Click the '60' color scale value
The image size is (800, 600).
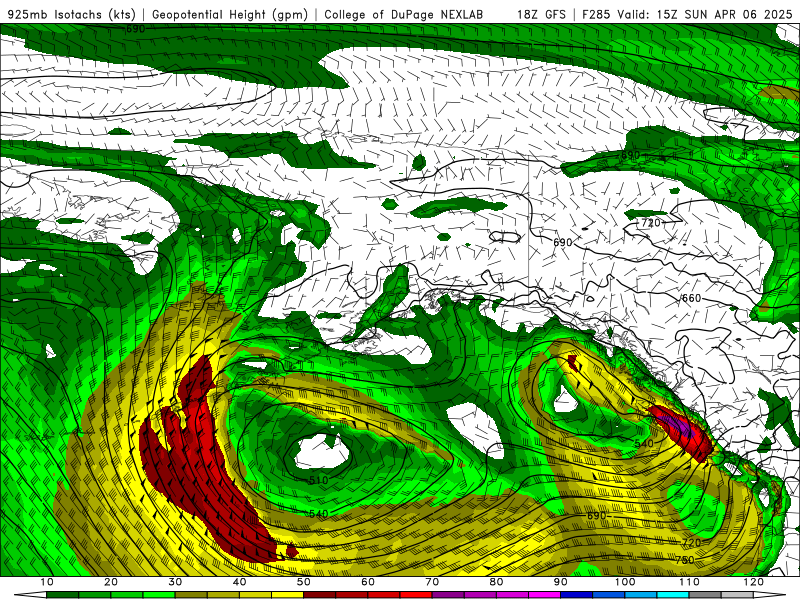pyautogui.click(x=368, y=582)
